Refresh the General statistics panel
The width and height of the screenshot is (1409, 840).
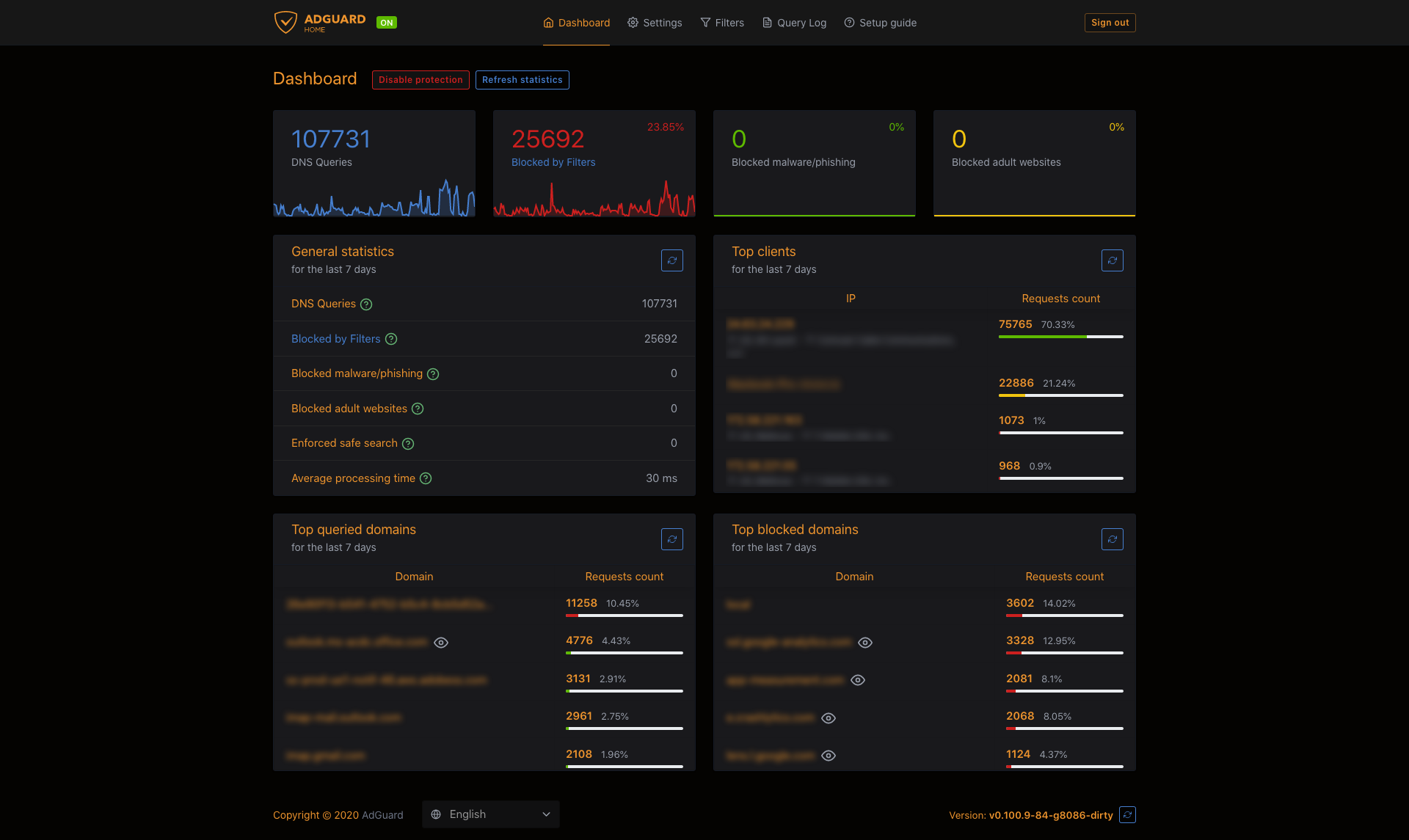(671, 260)
